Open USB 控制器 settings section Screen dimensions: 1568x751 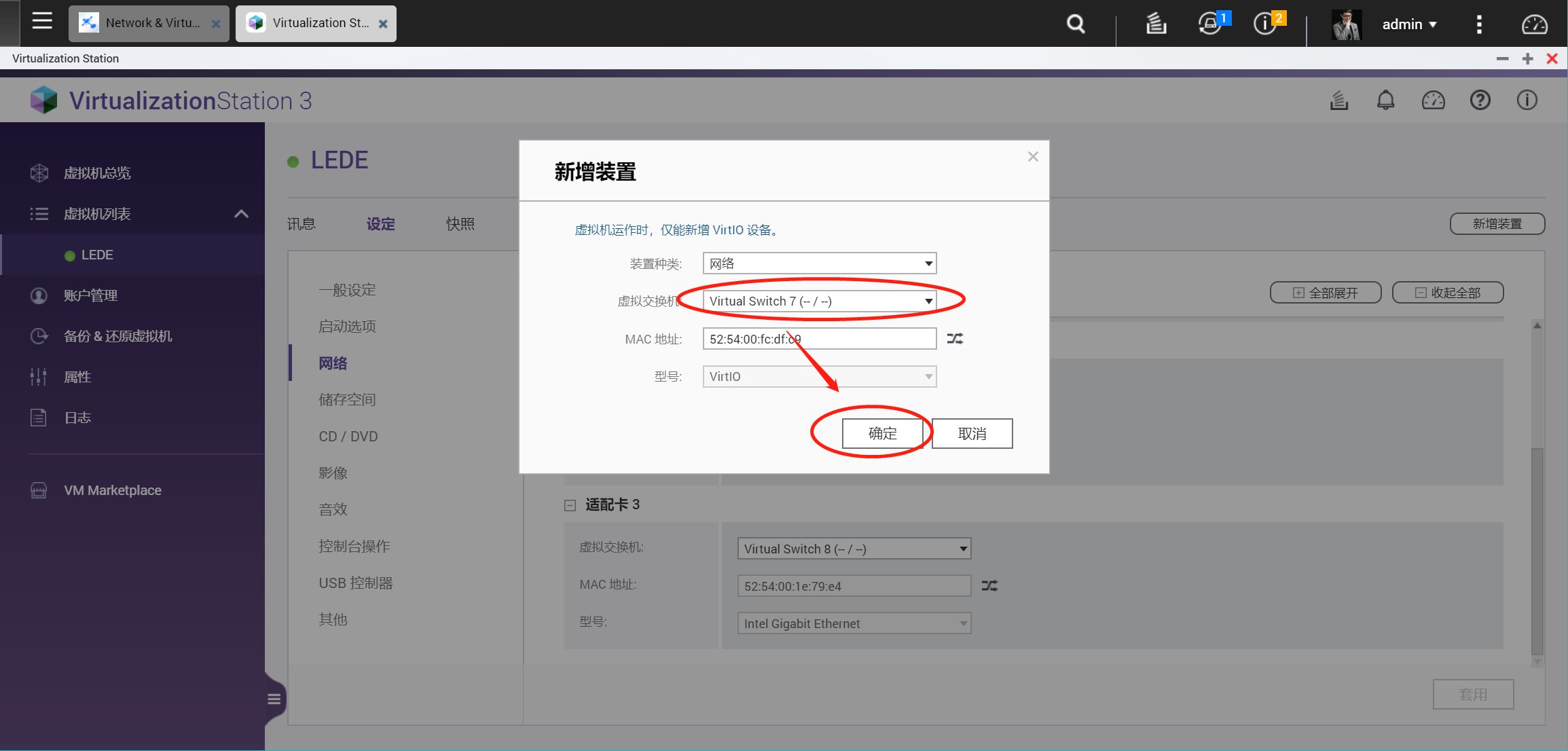tap(356, 583)
